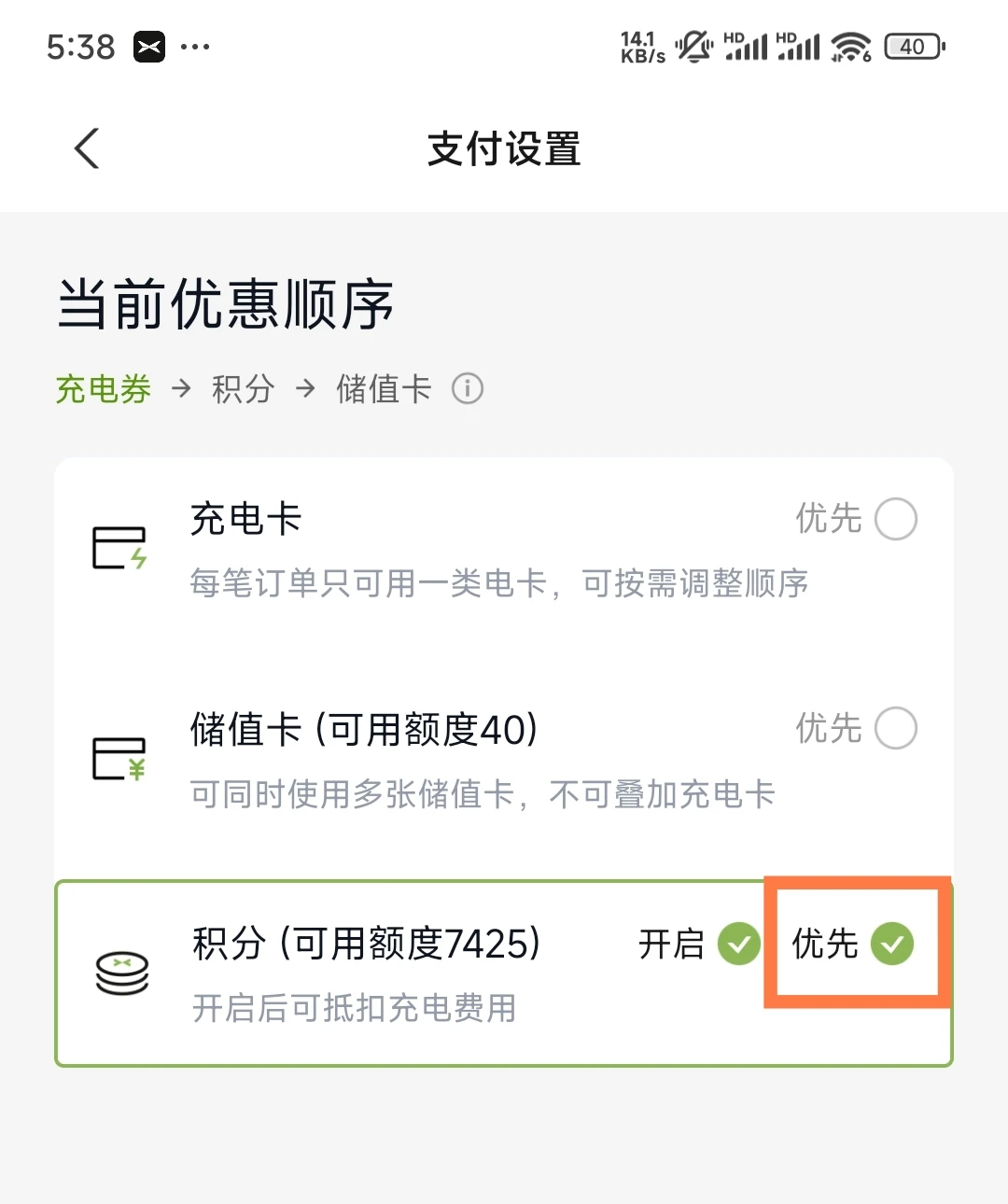Screen dimensions: 1008x1204
Task: Tap the 储值卡 yuan card icon
Action: [119, 759]
